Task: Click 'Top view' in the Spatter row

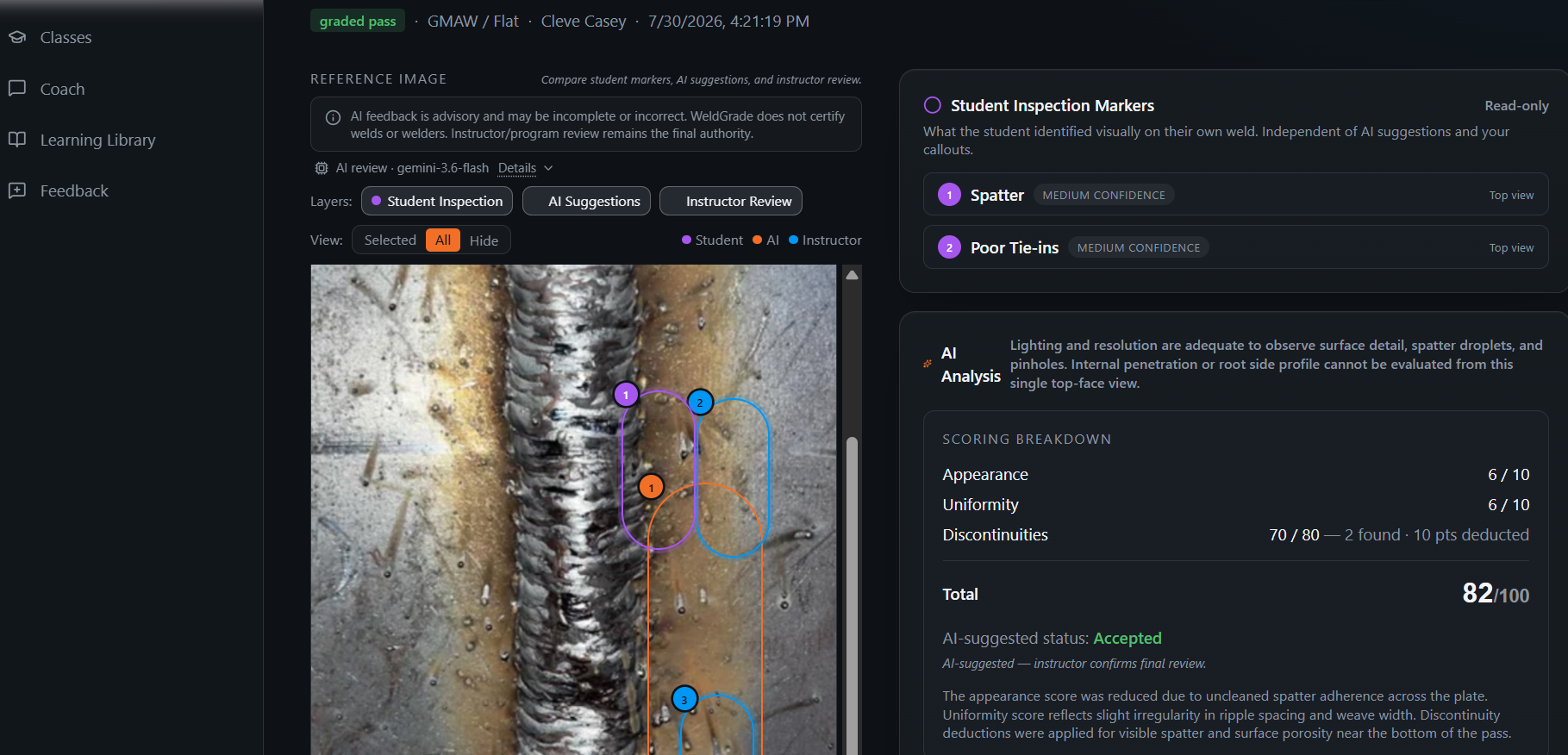Action: (1511, 196)
